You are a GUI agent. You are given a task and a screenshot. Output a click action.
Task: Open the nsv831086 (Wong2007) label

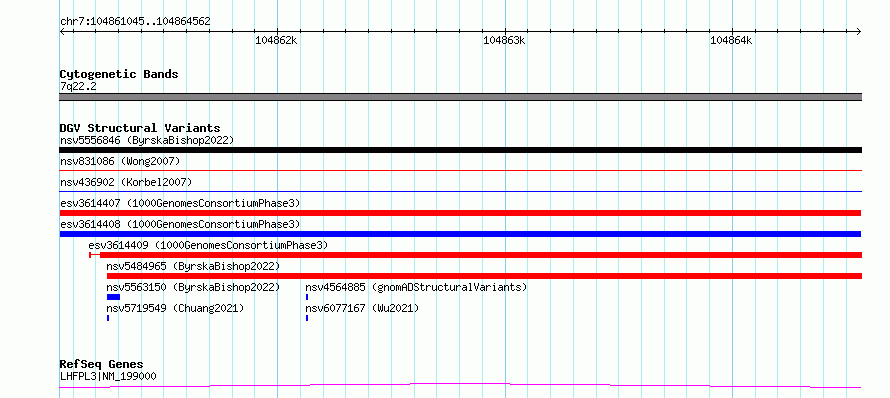[x=120, y=161]
